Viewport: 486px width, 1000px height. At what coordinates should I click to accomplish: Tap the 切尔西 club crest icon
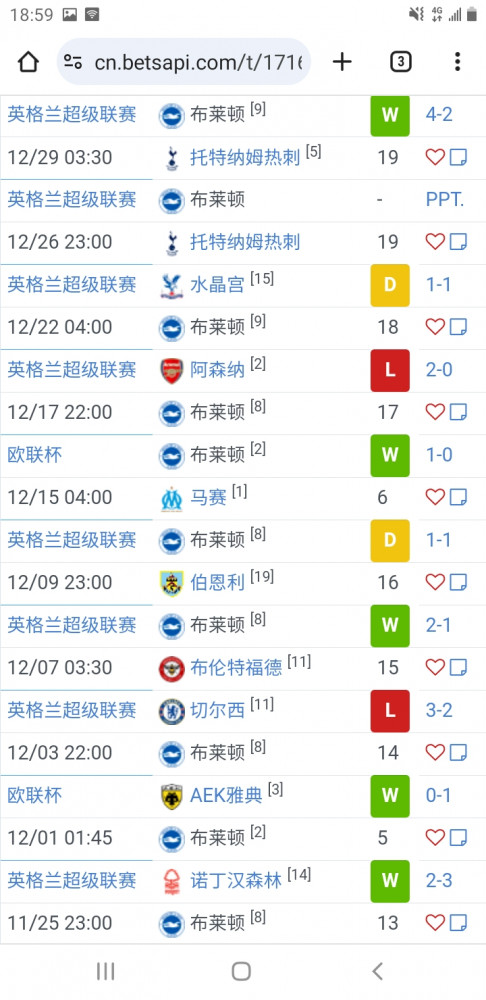pyautogui.click(x=172, y=710)
